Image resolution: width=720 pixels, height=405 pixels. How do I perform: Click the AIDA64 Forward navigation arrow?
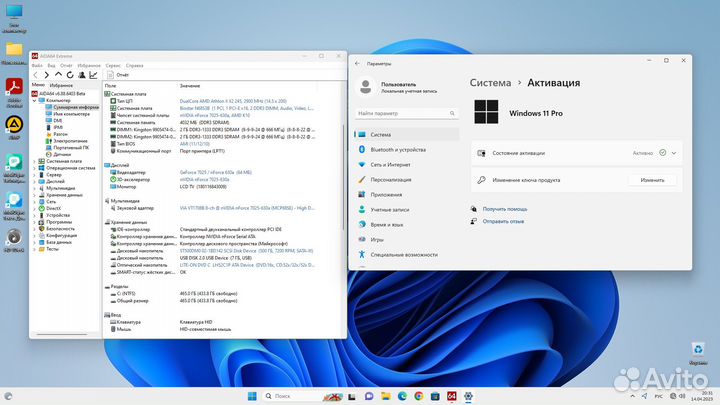[46, 75]
